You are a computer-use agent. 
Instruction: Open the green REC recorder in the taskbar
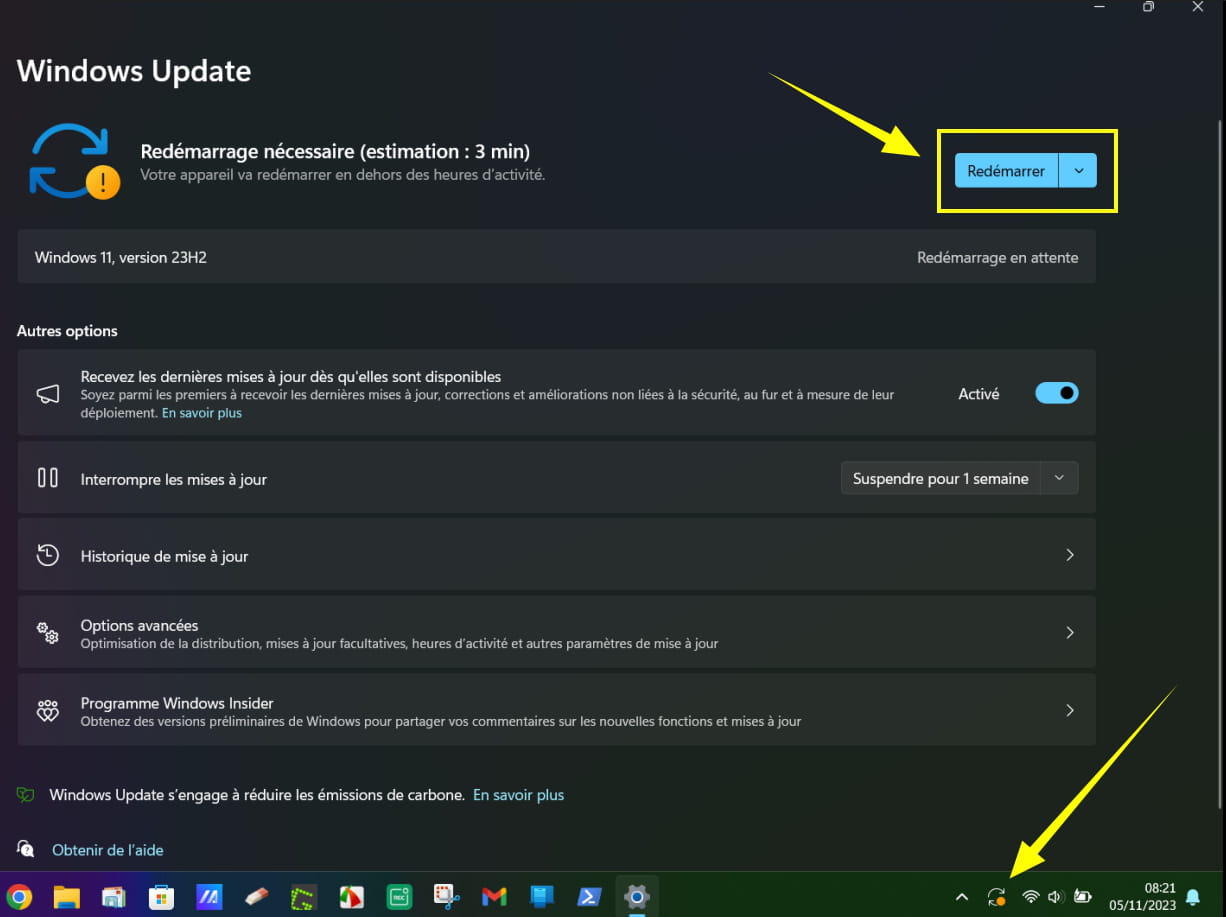click(399, 896)
